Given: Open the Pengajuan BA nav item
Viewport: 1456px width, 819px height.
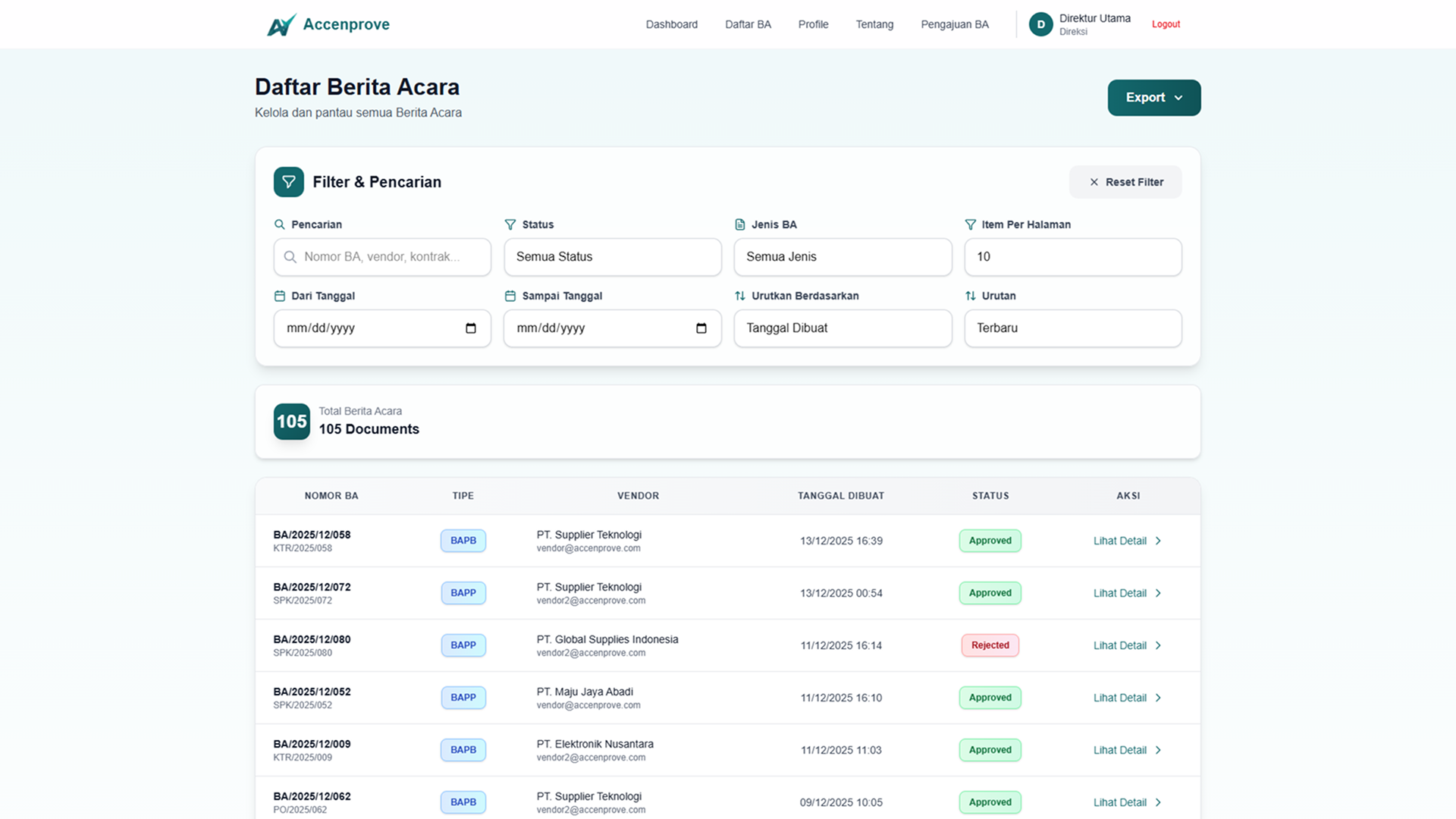Looking at the screenshot, I should [954, 24].
